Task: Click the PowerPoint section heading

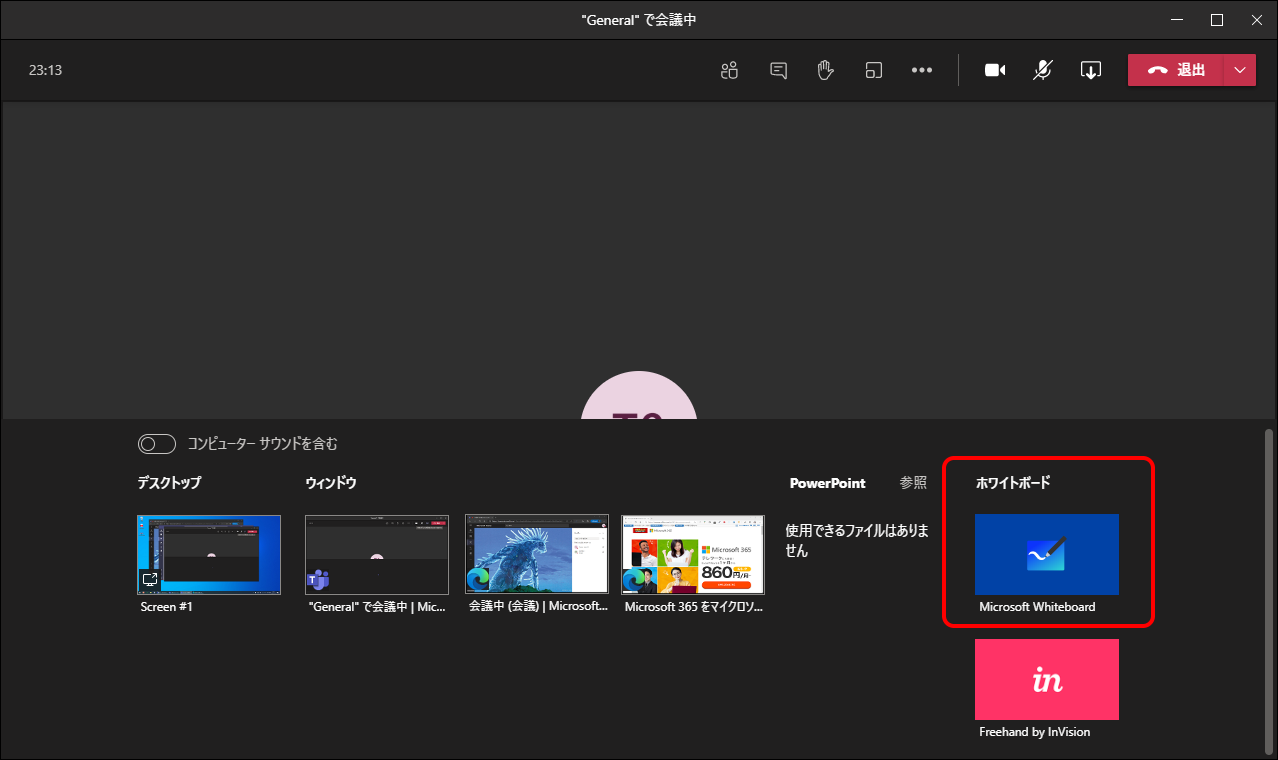Action: 828,483
